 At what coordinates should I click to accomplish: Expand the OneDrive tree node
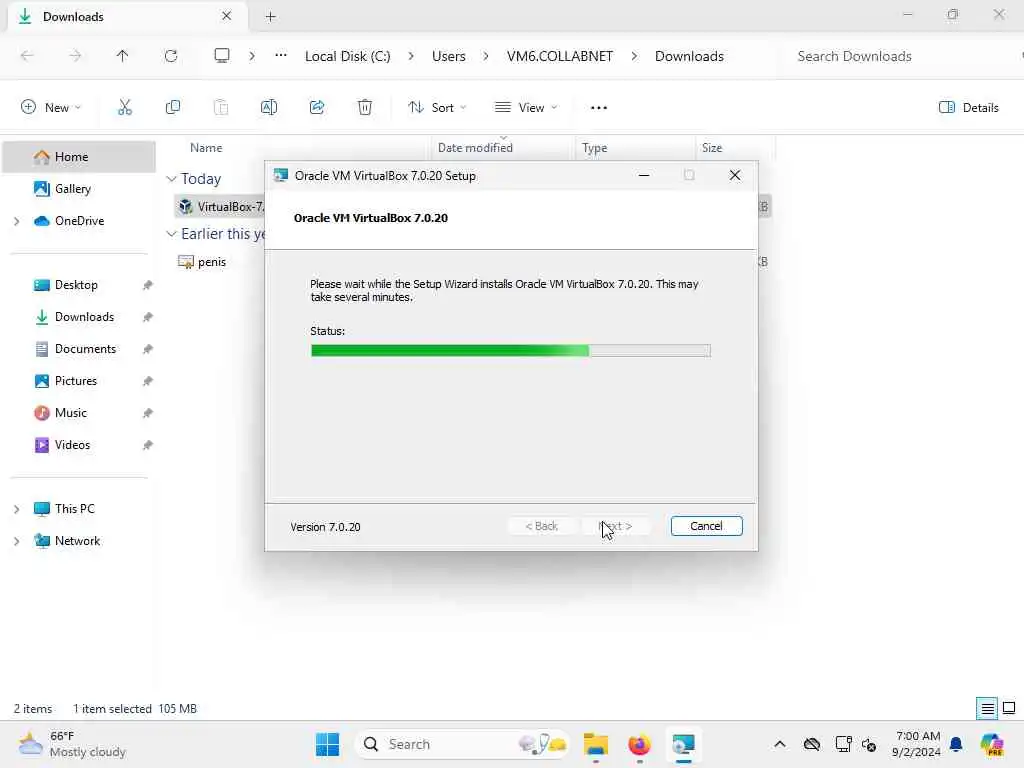[x=17, y=221]
